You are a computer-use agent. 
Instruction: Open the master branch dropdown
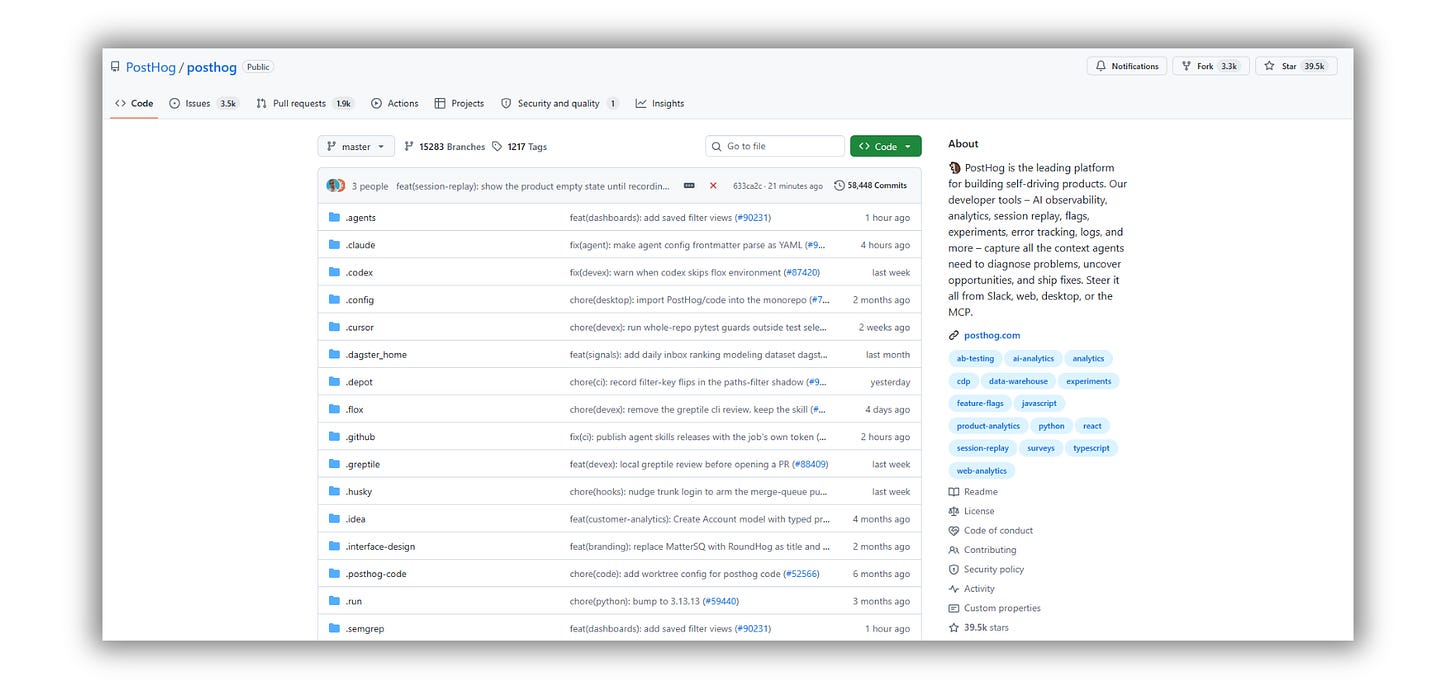tap(356, 147)
